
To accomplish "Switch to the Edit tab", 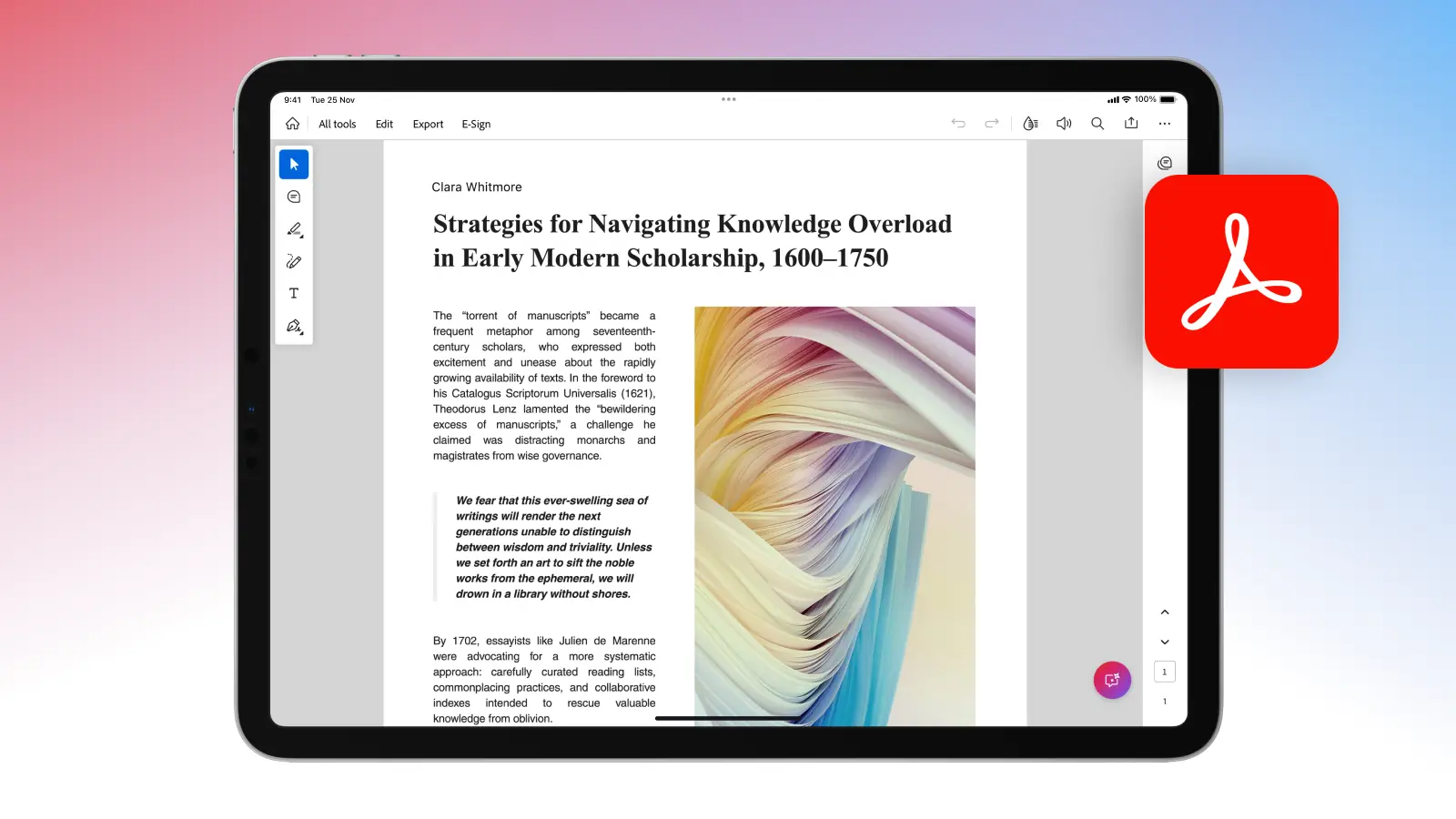I will [384, 125].
